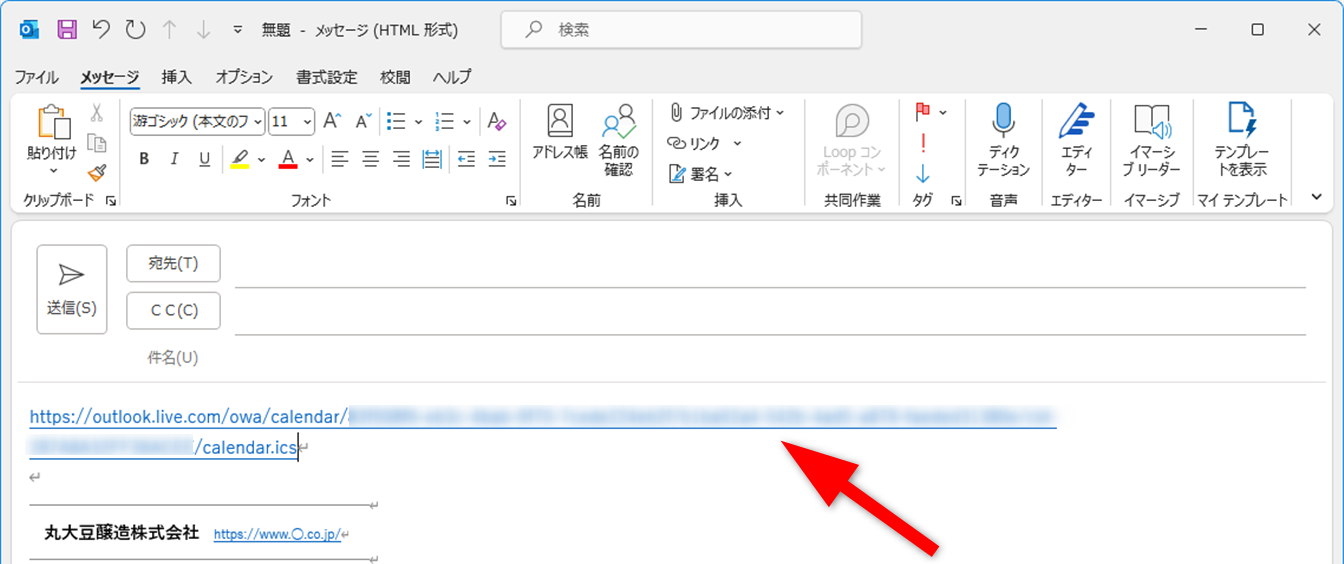Set low importance with the blue down arrow

pos(923,172)
